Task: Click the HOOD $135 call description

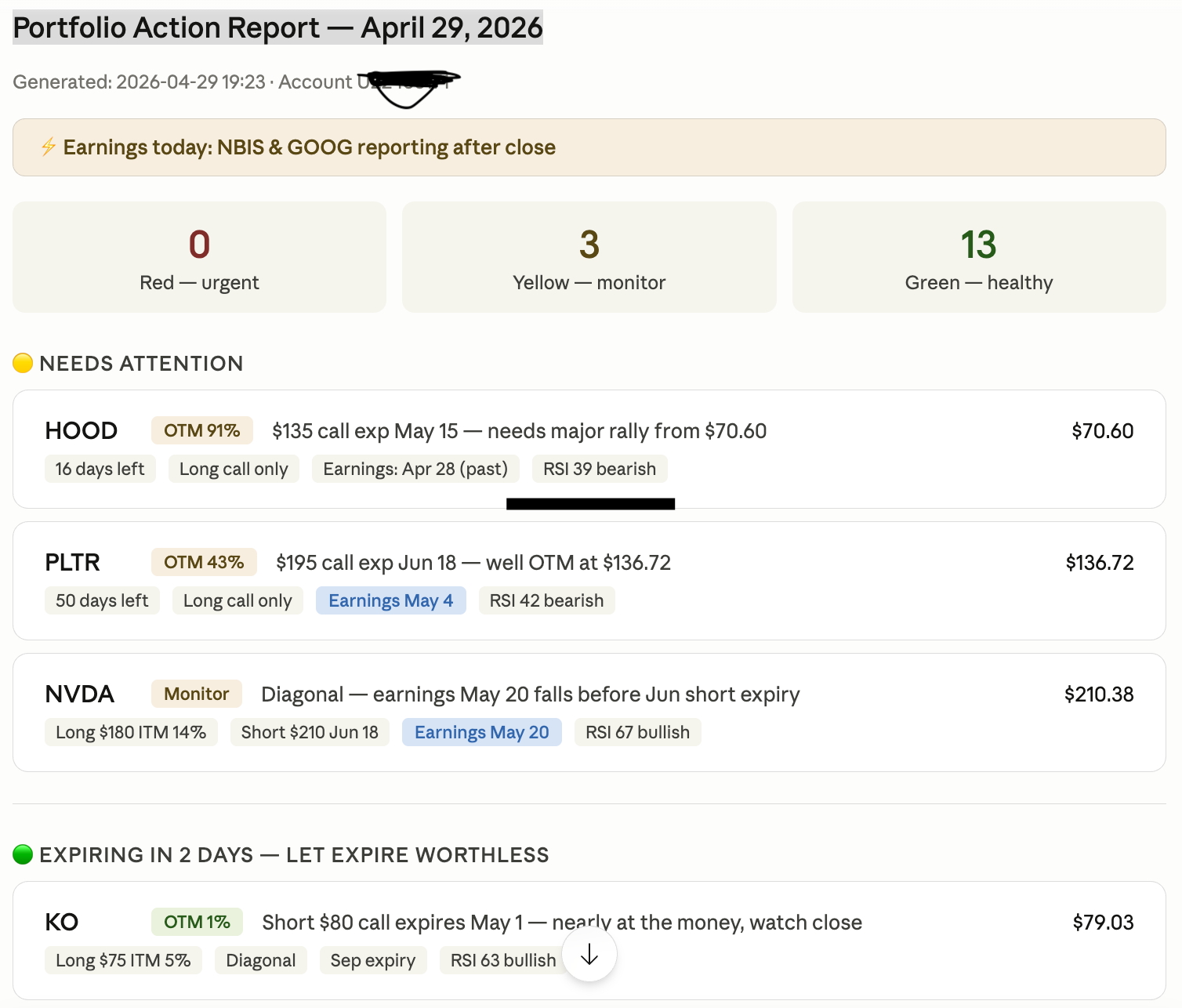Action: [519, 431]
